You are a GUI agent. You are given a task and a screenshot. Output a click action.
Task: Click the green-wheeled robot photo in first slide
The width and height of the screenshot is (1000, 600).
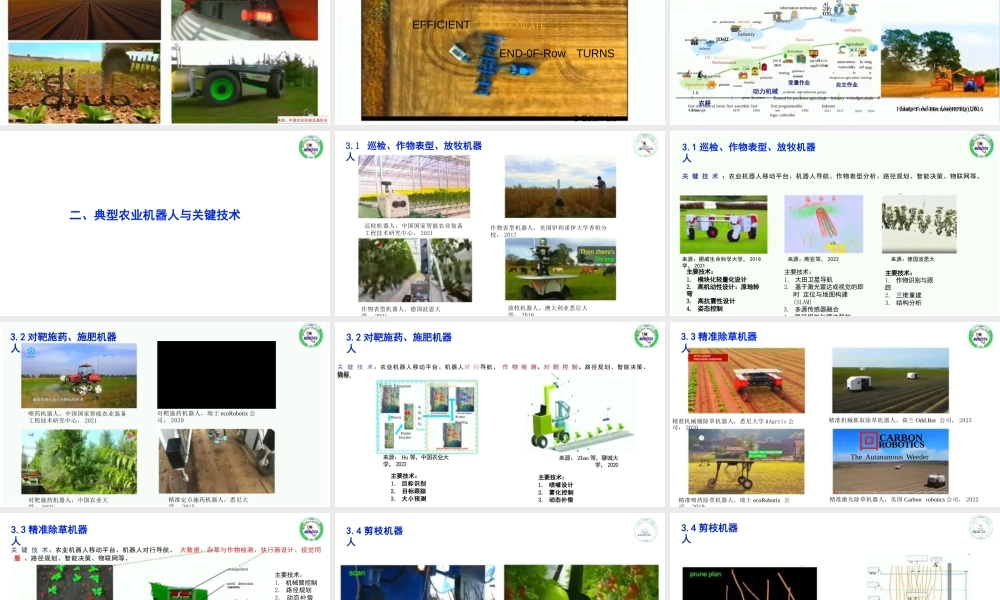click(244, 83)
